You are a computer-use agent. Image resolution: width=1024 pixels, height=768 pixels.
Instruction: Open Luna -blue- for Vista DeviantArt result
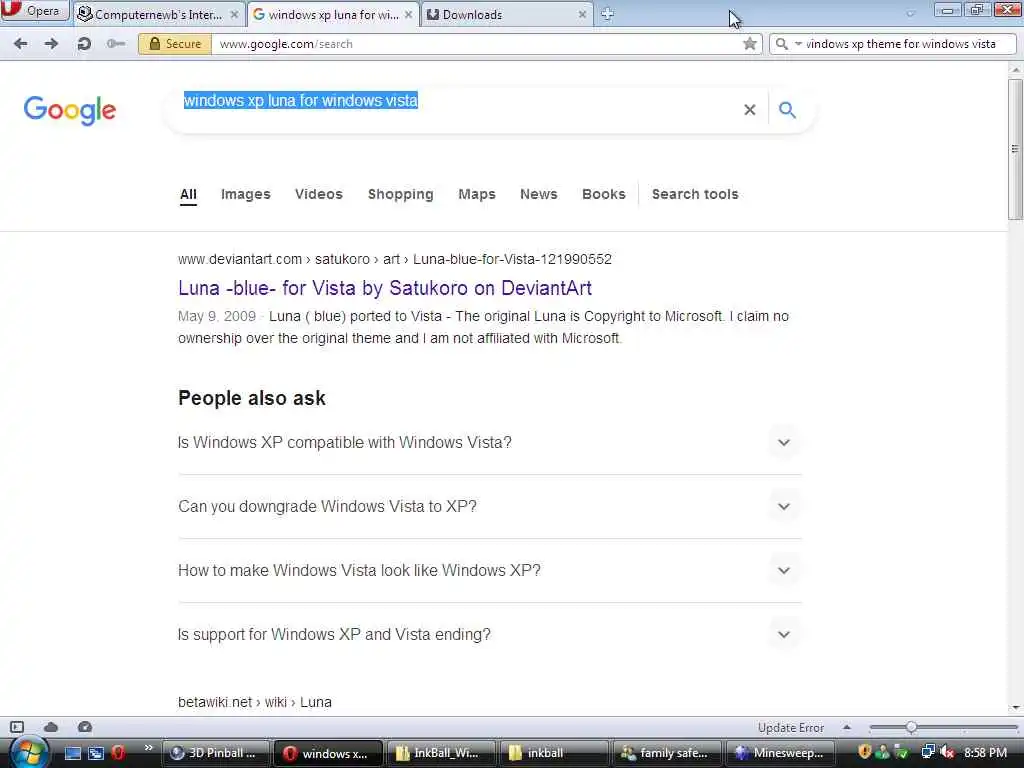click(385, 288)
